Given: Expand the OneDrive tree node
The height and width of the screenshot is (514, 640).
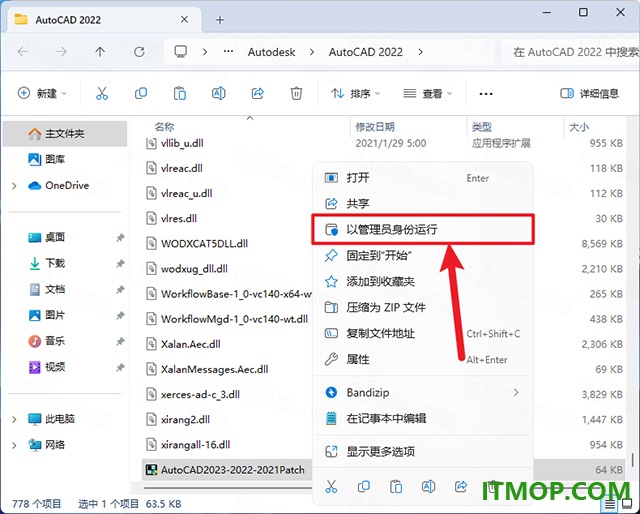Looking at the screenshot, I should (x=14, y=186).
